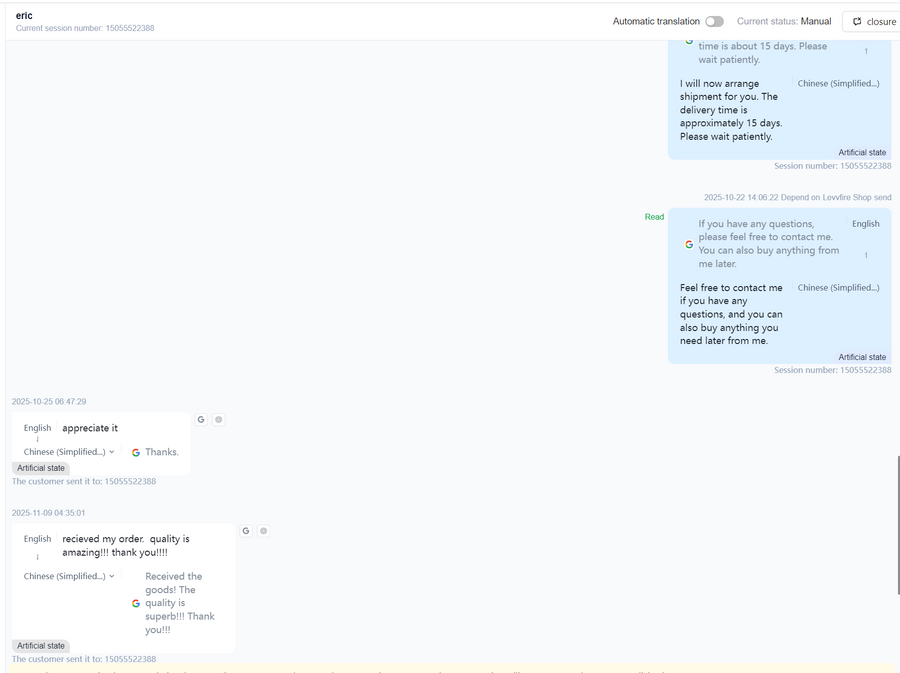Click 'English' source label of 'appreciate it' message
The width and height of the screenshot is (900, 673).
coord(37,428)
